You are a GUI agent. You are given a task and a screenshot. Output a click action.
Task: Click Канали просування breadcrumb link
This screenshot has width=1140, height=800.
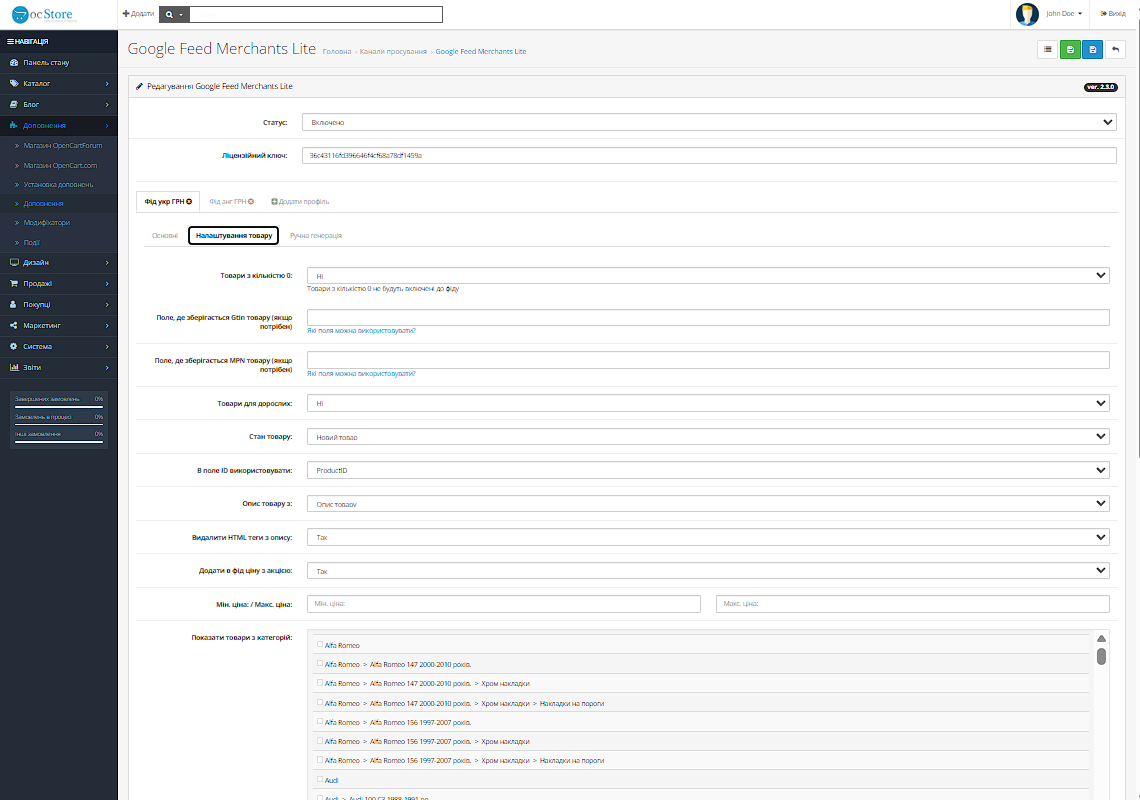[393, 52]
